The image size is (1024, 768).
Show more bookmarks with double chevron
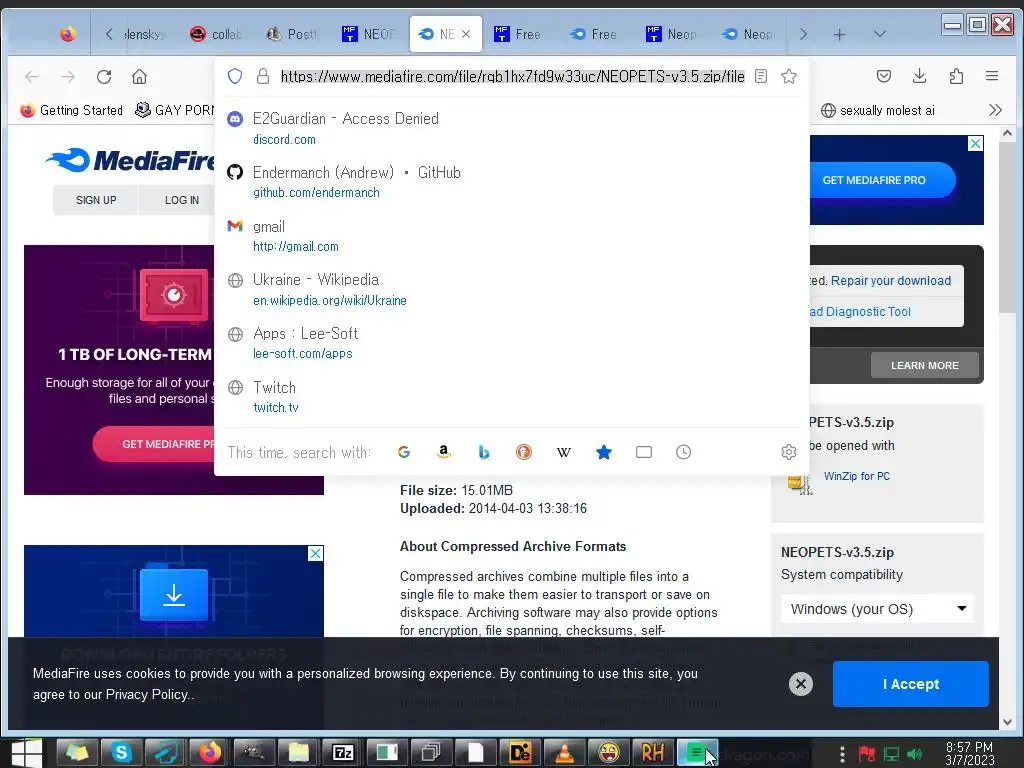[995, 110]
